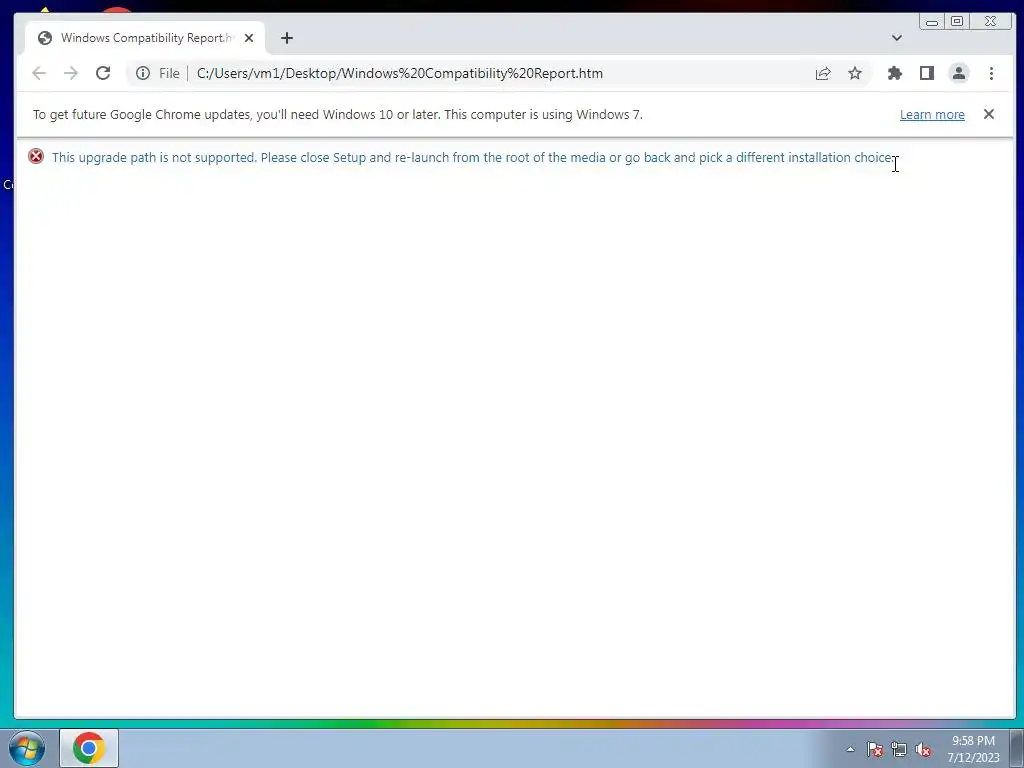
Task: Open Action Center flag tray icon
Action: 875,749
